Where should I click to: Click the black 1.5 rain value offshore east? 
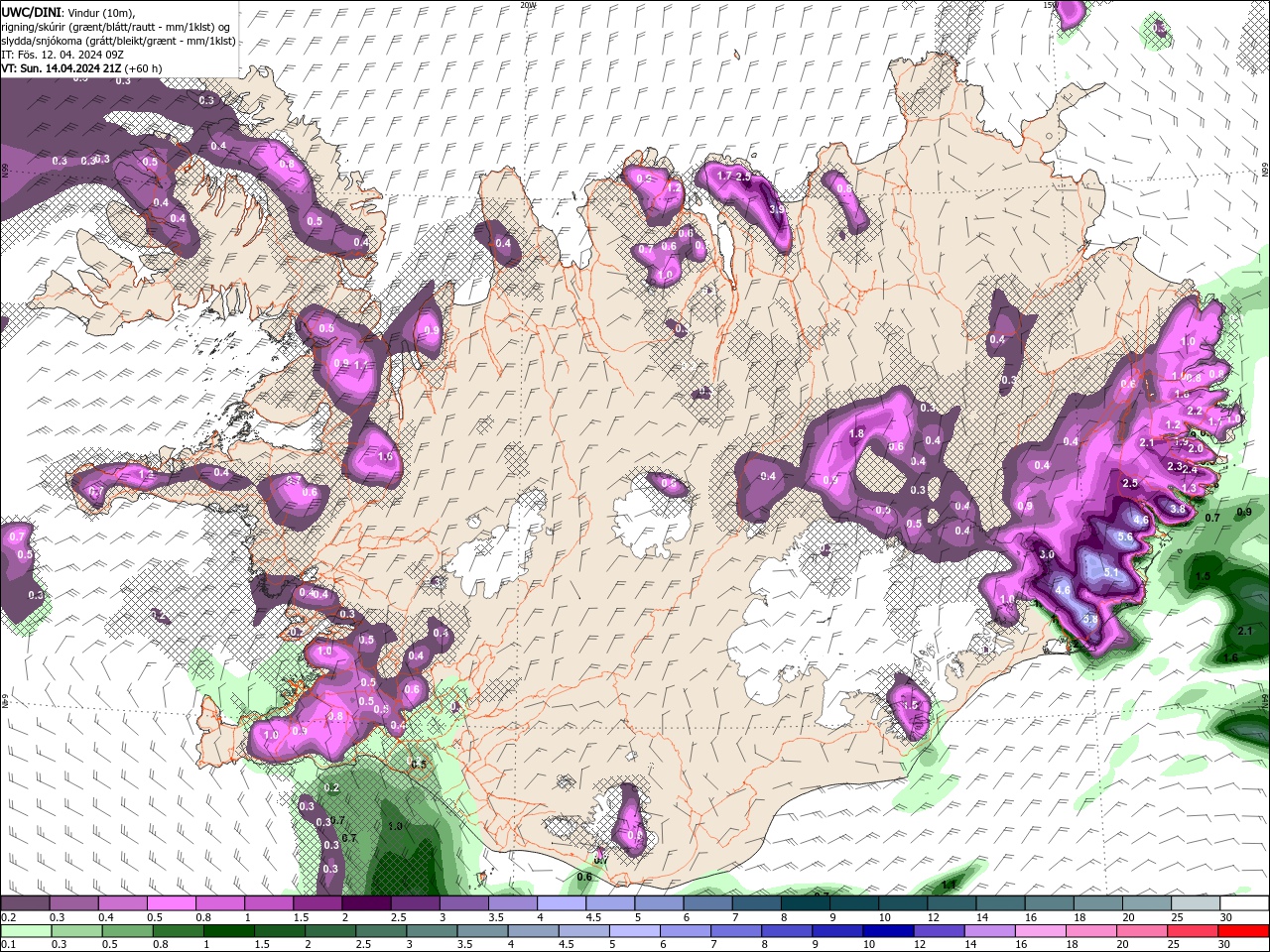(1203, 576)
